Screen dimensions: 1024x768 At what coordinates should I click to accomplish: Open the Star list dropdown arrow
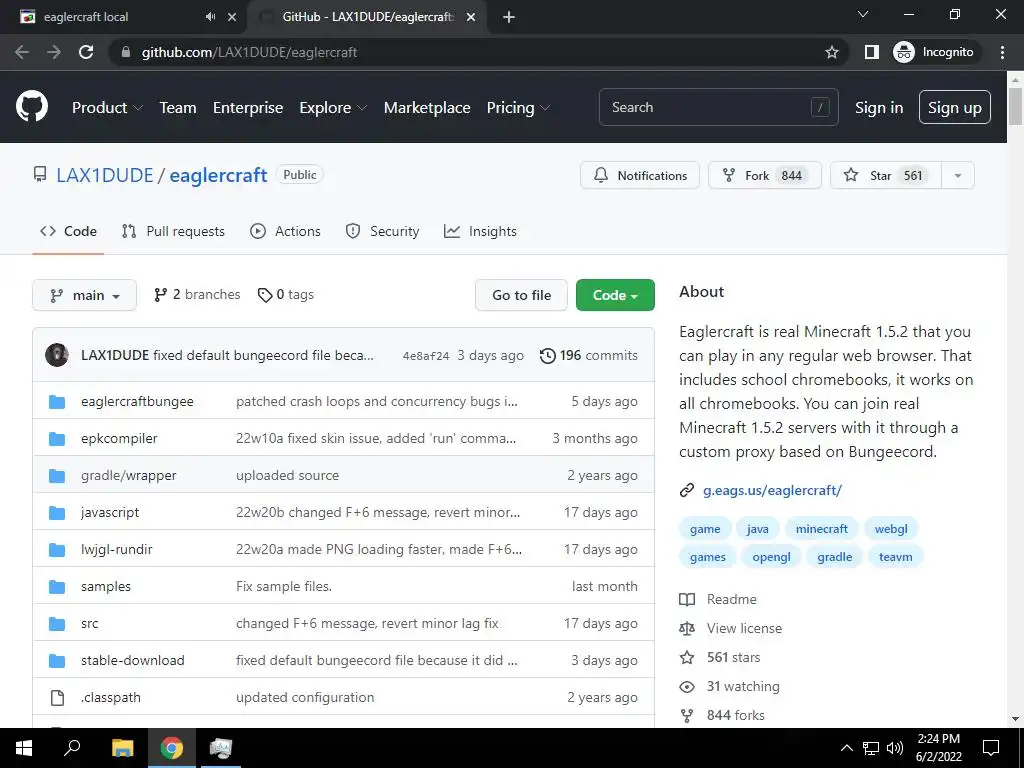(x=958, y=176)
